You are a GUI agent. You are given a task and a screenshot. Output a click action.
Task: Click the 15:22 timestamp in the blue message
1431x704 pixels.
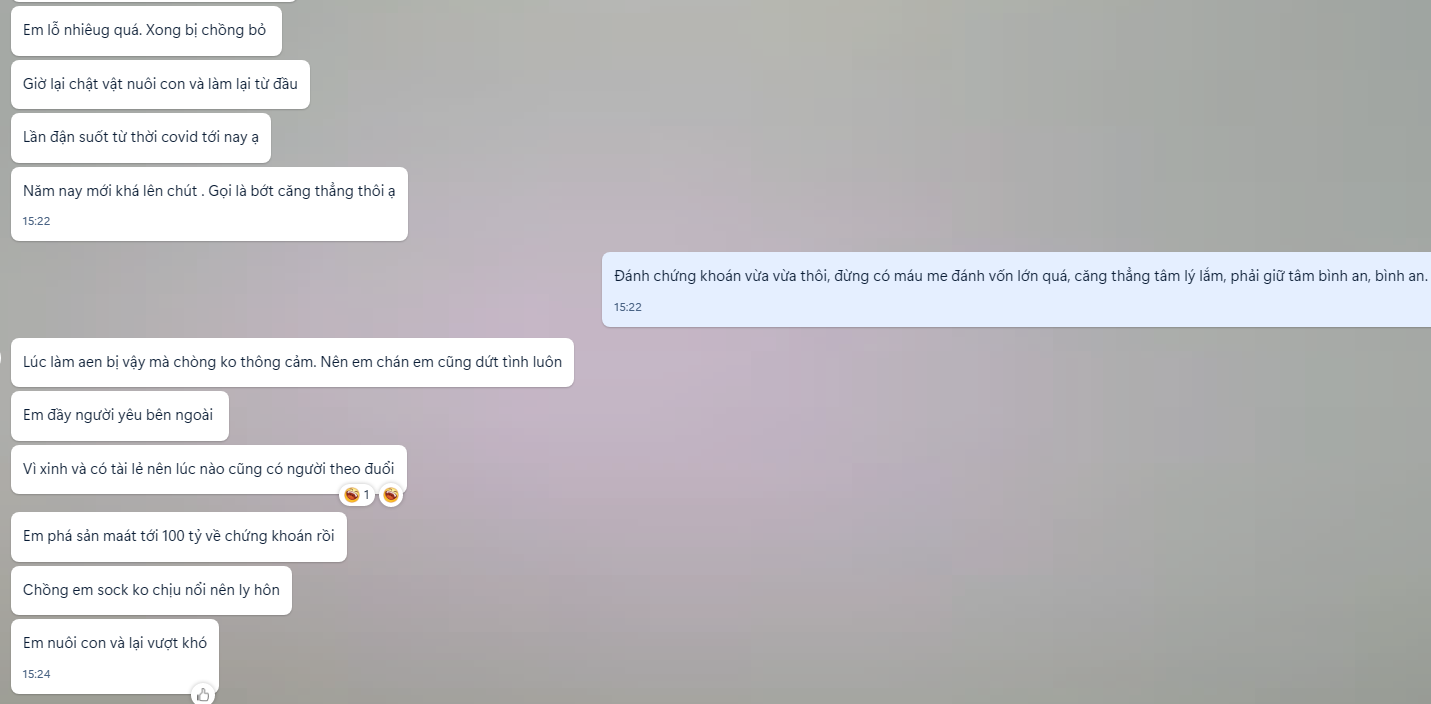coord(628,307)
